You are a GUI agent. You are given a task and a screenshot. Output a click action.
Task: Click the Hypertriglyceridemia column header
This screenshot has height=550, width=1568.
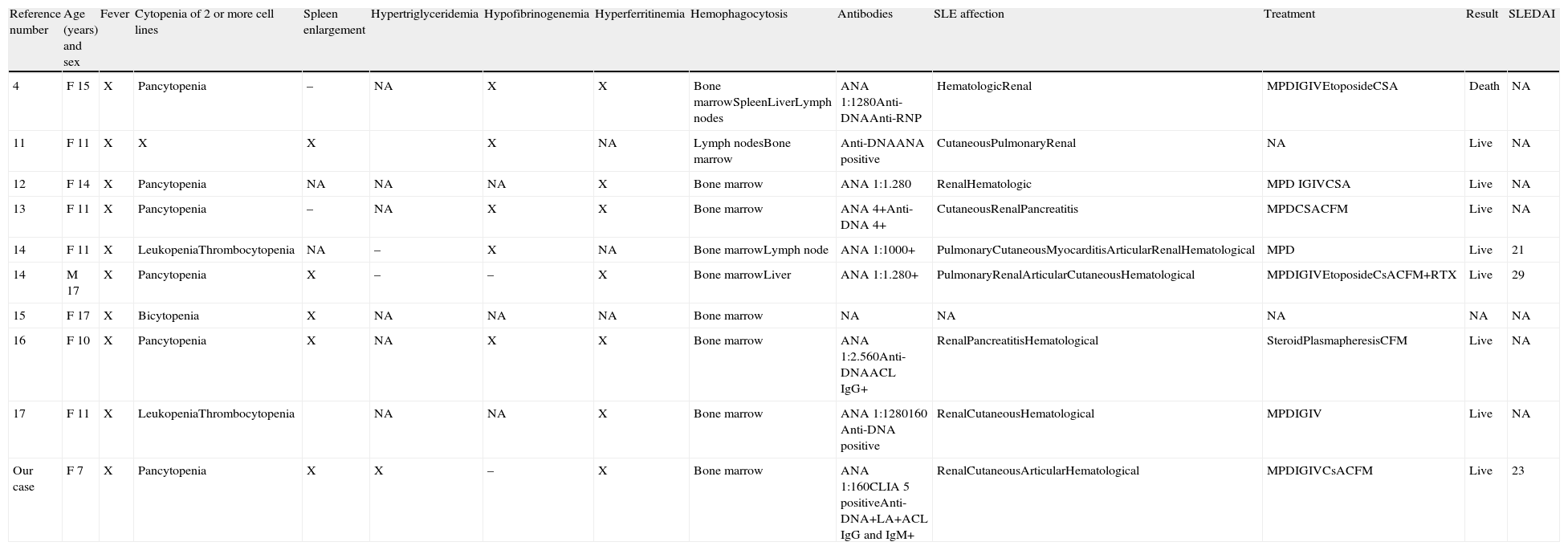click(424, 14)
